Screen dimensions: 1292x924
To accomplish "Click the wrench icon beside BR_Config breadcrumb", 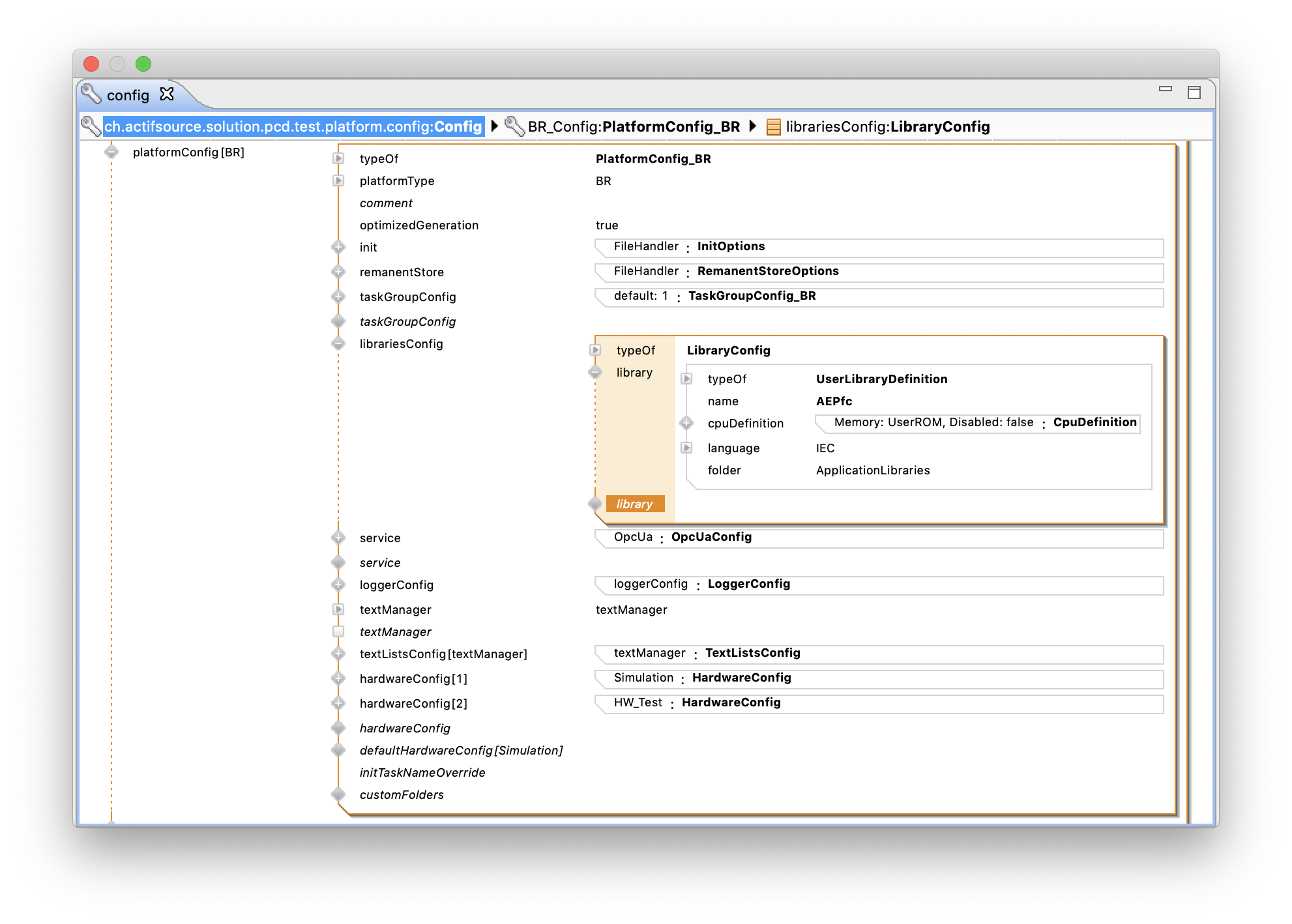I will coord(514,126).
